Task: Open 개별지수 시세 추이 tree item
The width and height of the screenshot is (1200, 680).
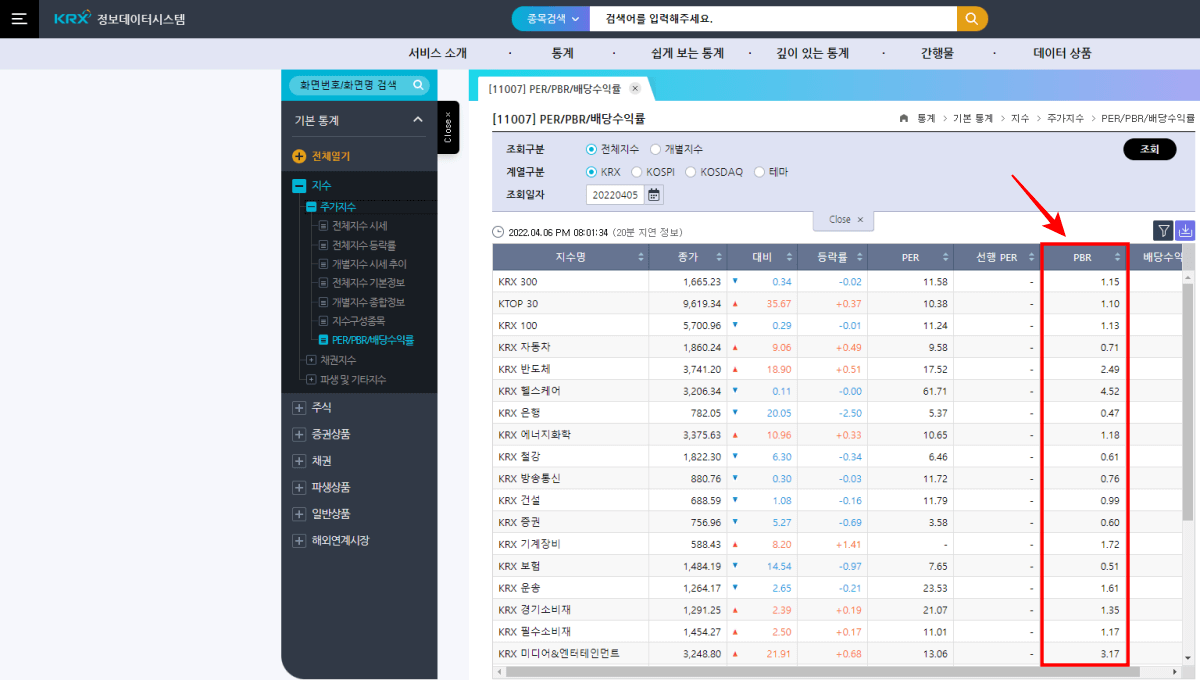Action: (369, 264)
